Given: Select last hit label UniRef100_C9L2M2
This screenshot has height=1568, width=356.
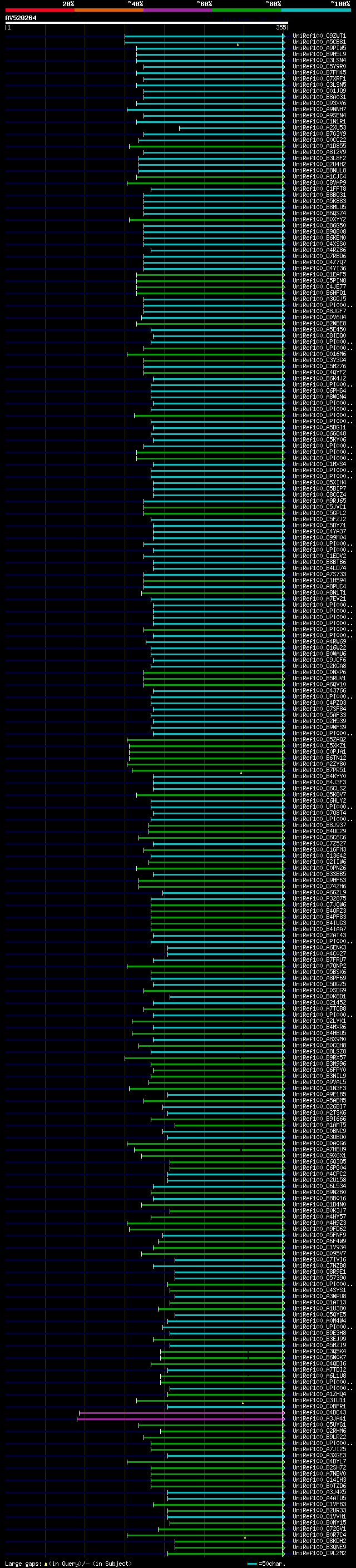Looking at the screenshot, I should (319, 1554).
